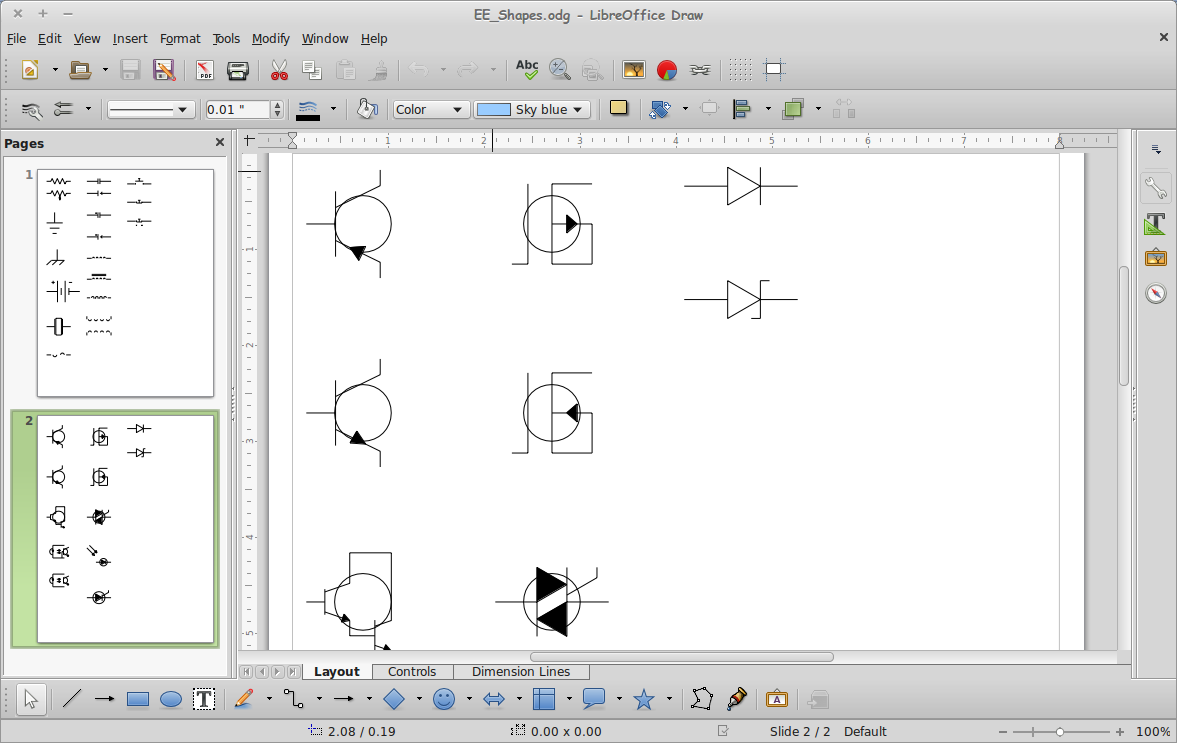
Task: Click the New document icon
Action: [x=30, y=70]
